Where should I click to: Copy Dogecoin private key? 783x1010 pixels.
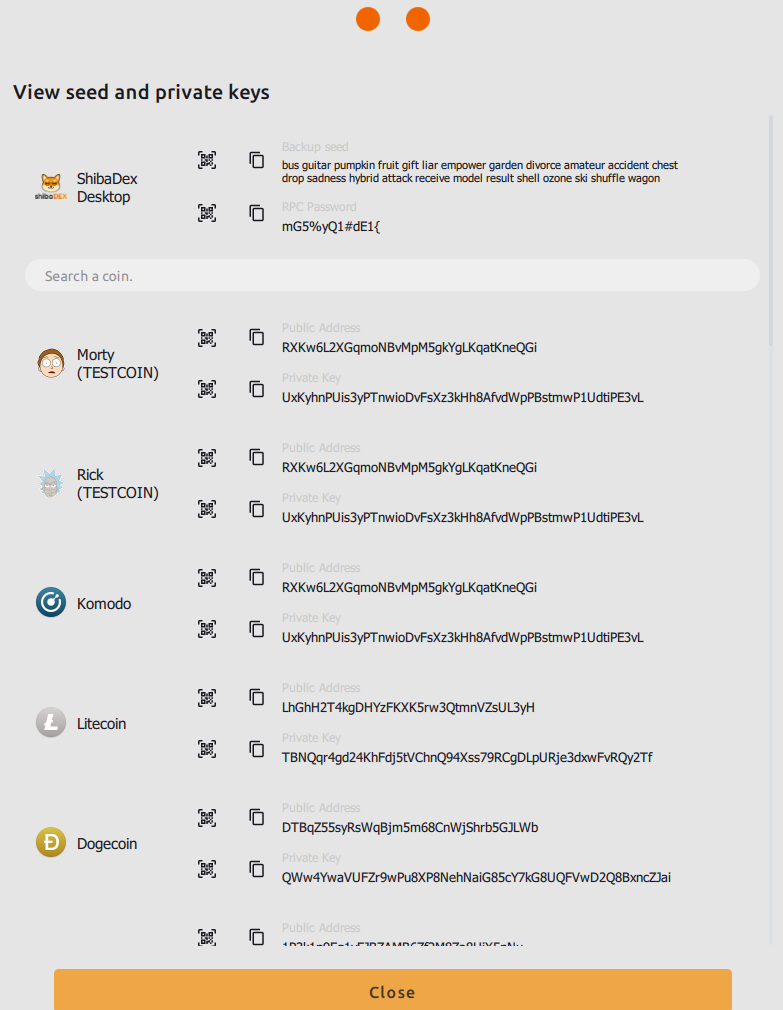point(257,868)
